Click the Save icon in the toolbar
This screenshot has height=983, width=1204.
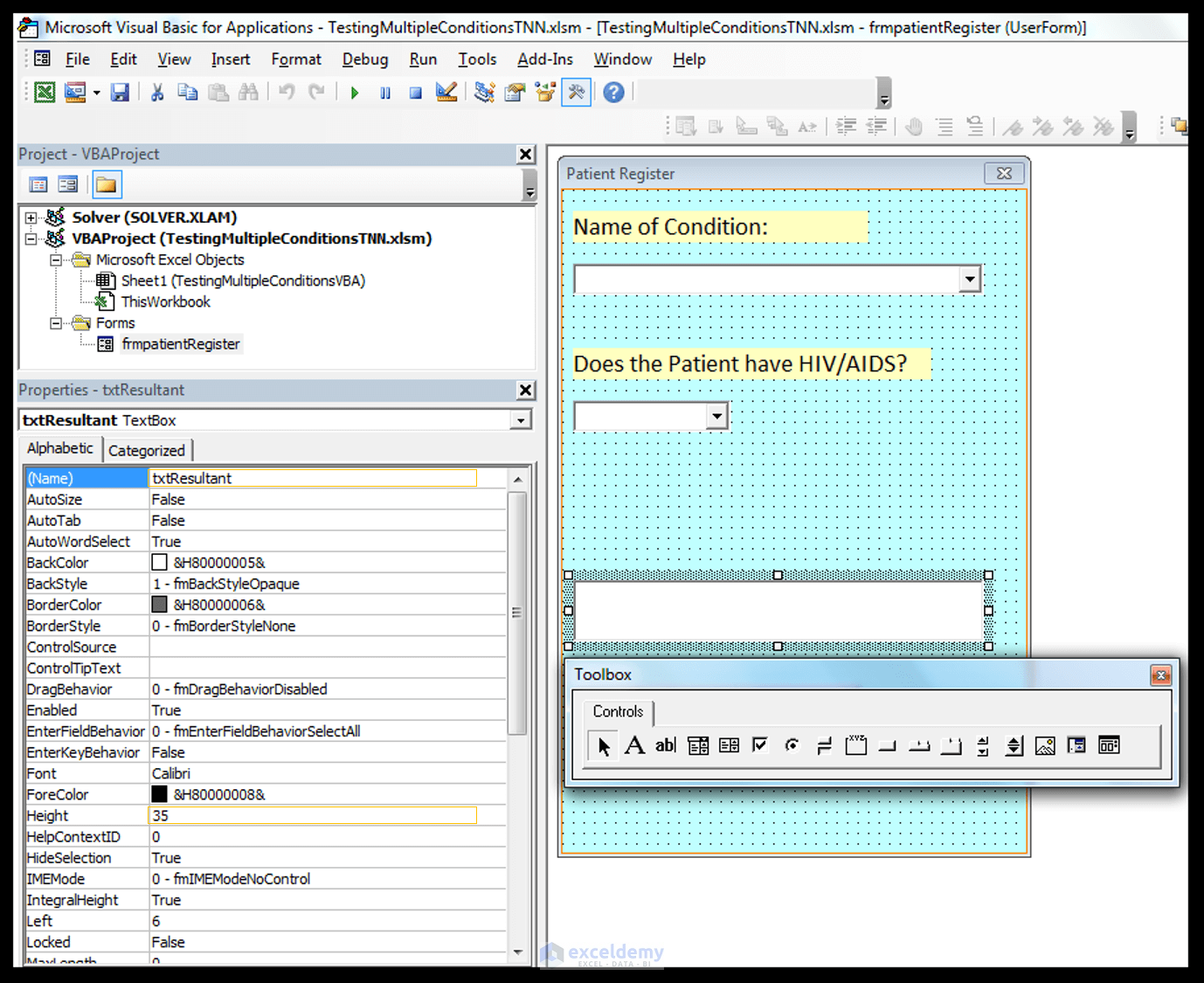(120, 93)
